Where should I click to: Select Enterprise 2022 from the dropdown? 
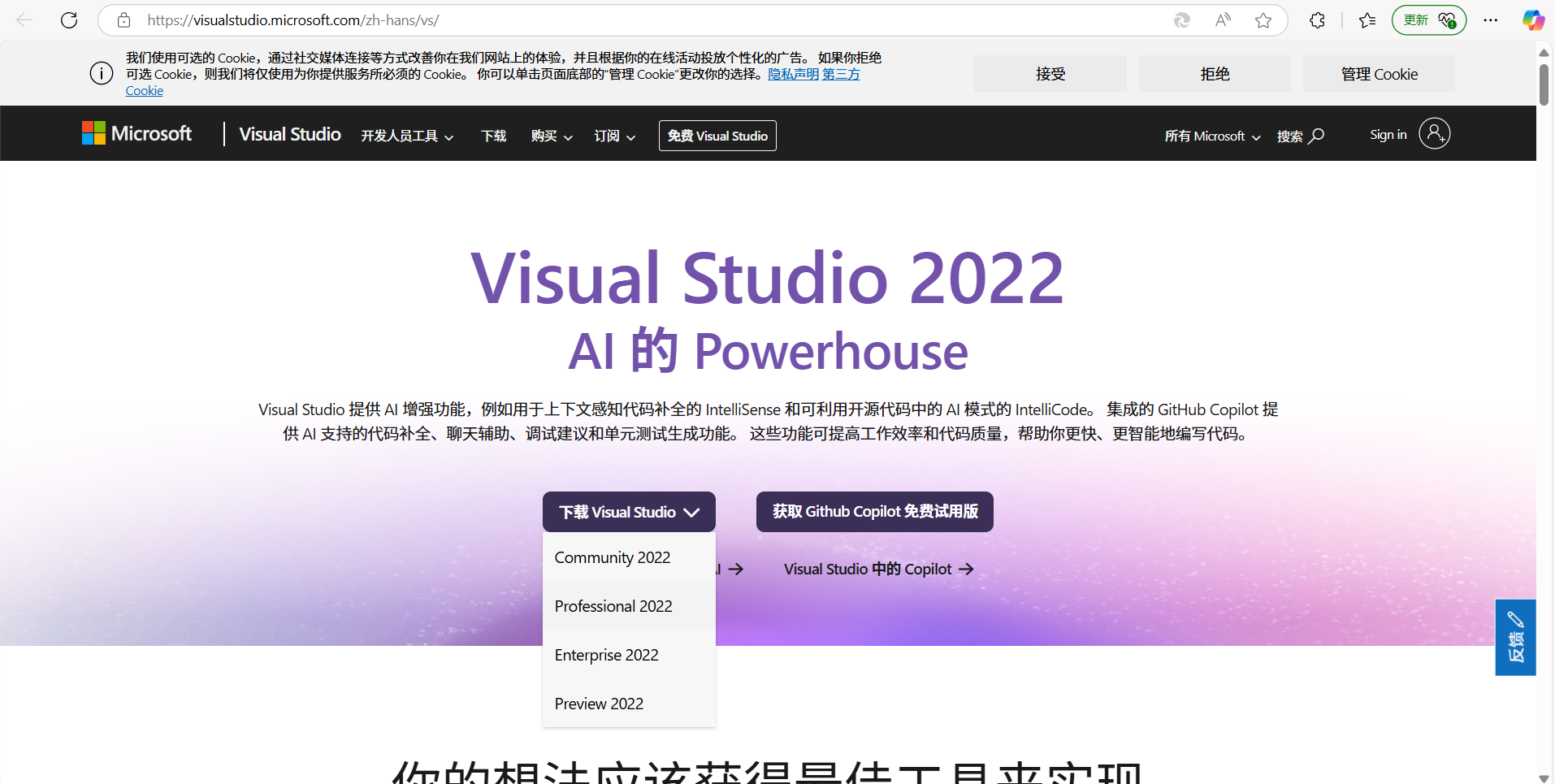[629, 655]
